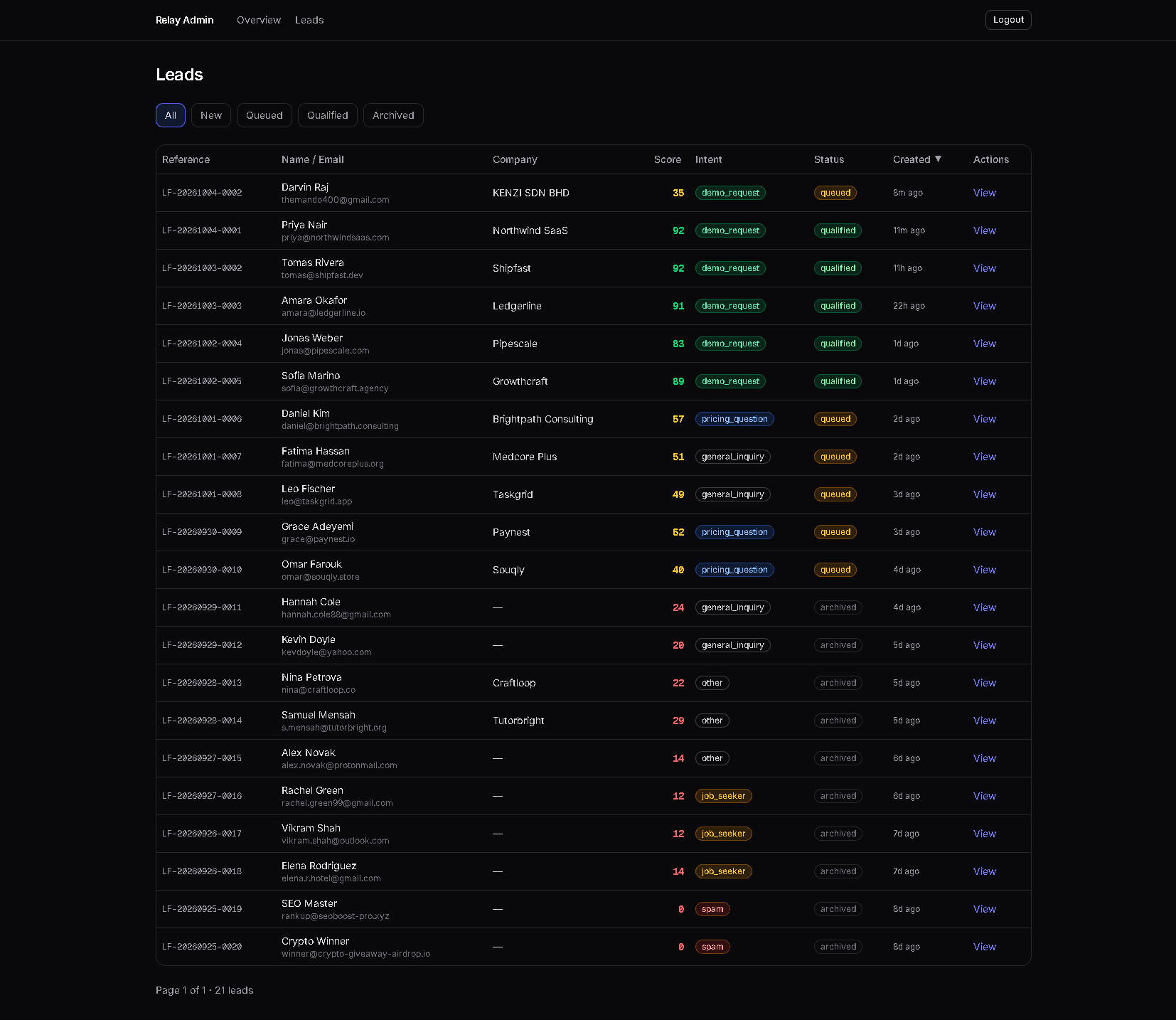View Darvin Raj's lead details
Image resolution: width=1176 pixels, height=1020 pixels.
tap(985, 193)
